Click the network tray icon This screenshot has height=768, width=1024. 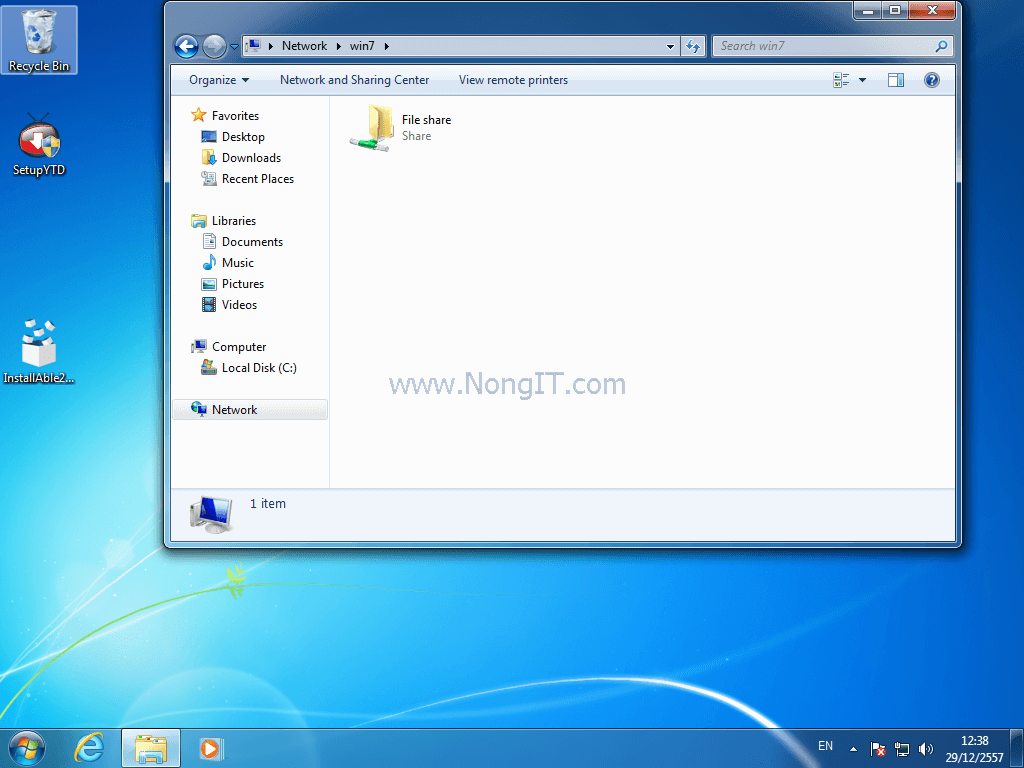902,749
